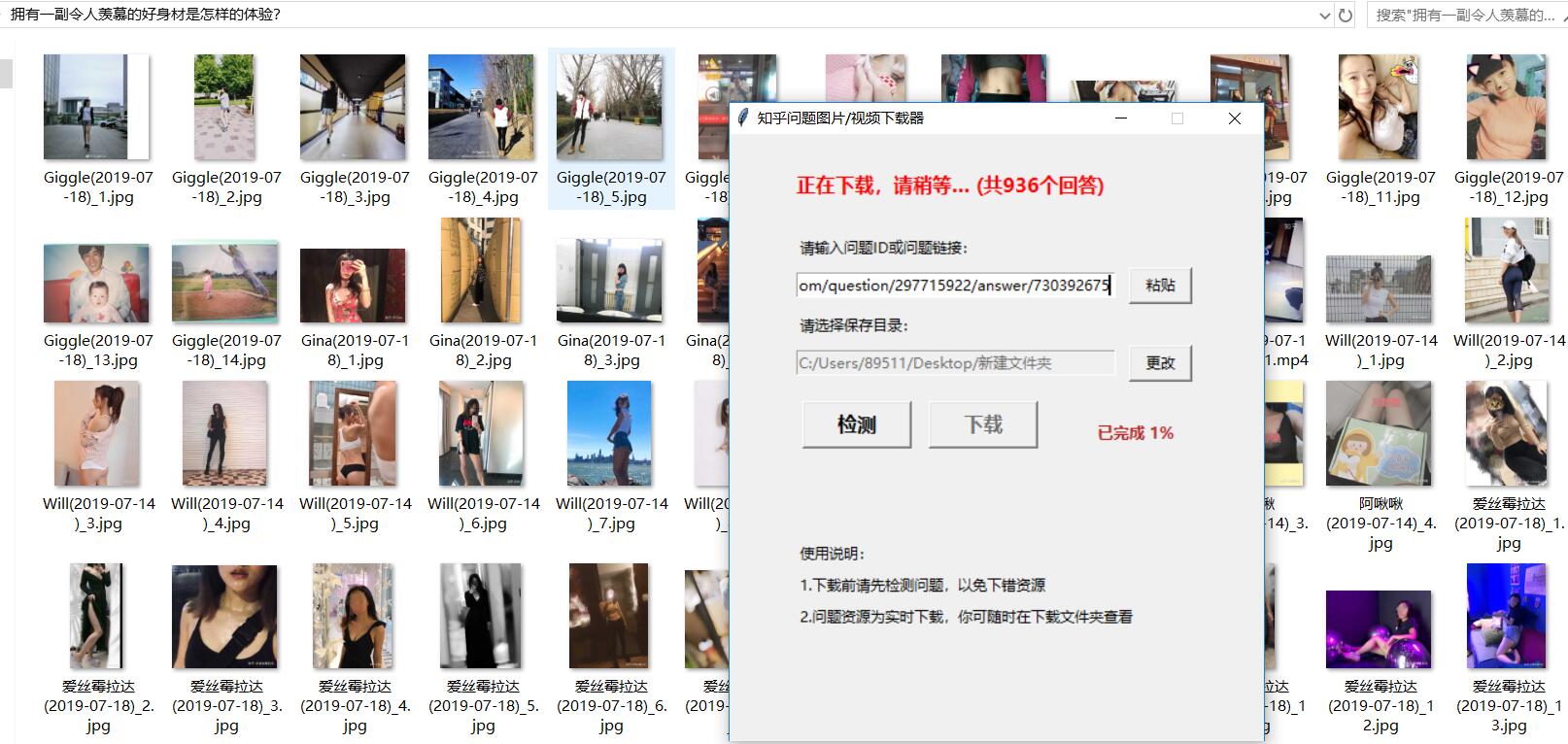Select file Gina(2019-07-18)_2.jpg
Screen dimensions: 1568x744
(483, 294)
